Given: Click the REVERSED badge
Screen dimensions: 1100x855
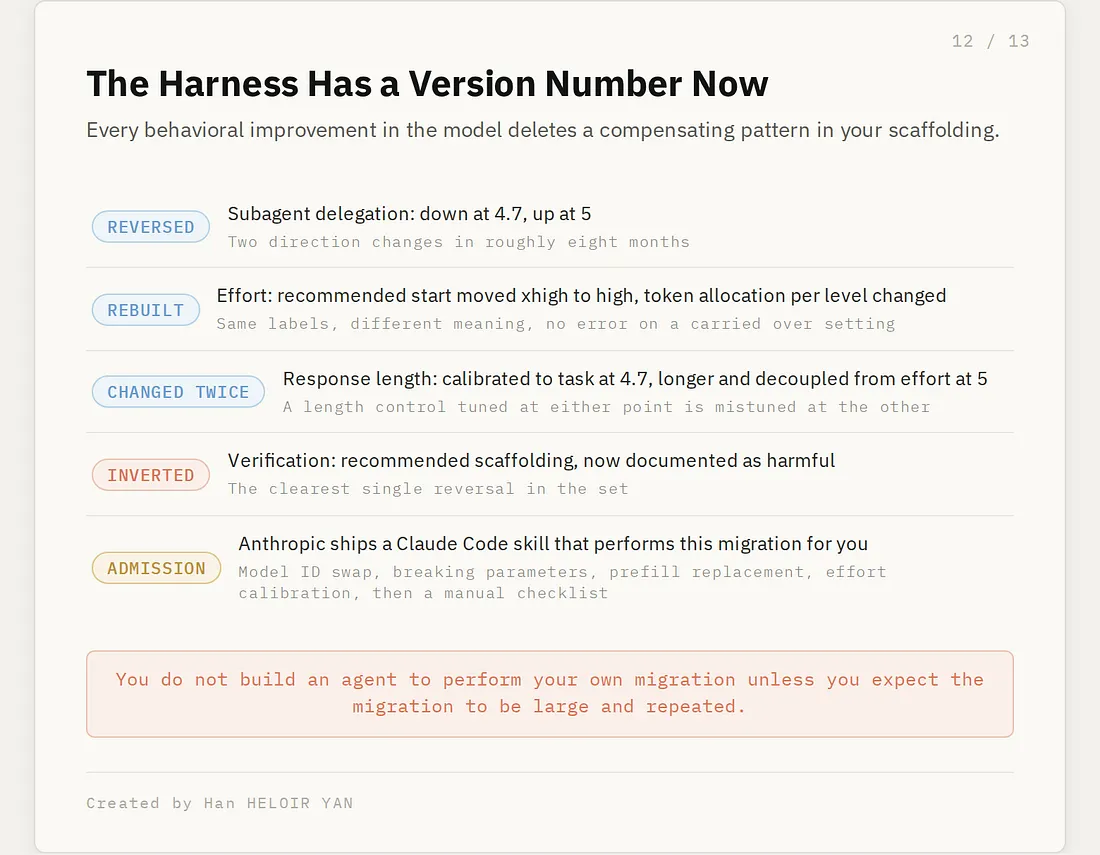Looking at the screenshot, I should [x=151, y=227].
